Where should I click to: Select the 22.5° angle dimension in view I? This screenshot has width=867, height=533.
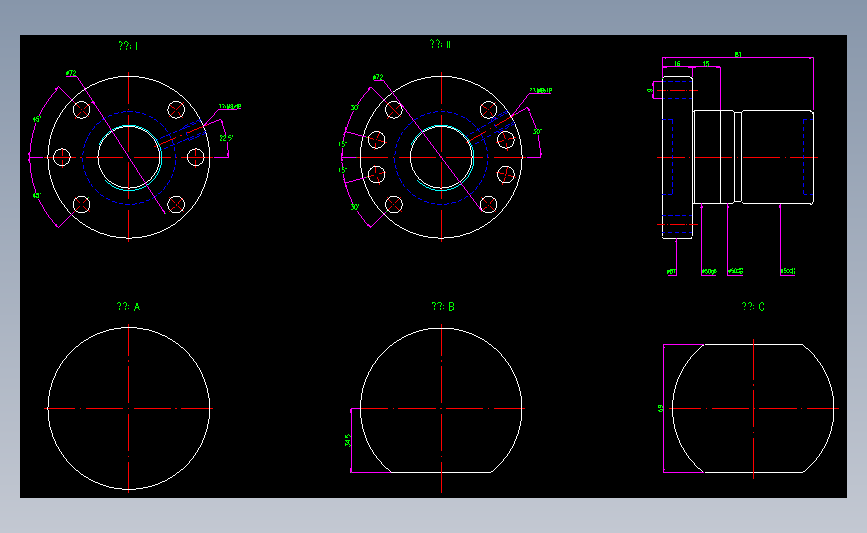click(x=226, y=138)
